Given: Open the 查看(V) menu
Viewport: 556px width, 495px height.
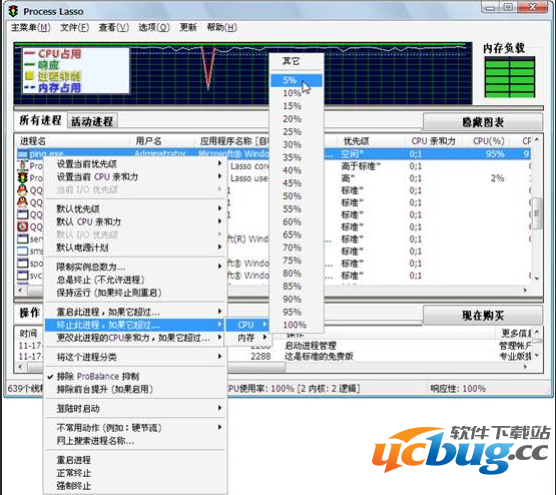Looking at the screenshot, I should (113, 27).
